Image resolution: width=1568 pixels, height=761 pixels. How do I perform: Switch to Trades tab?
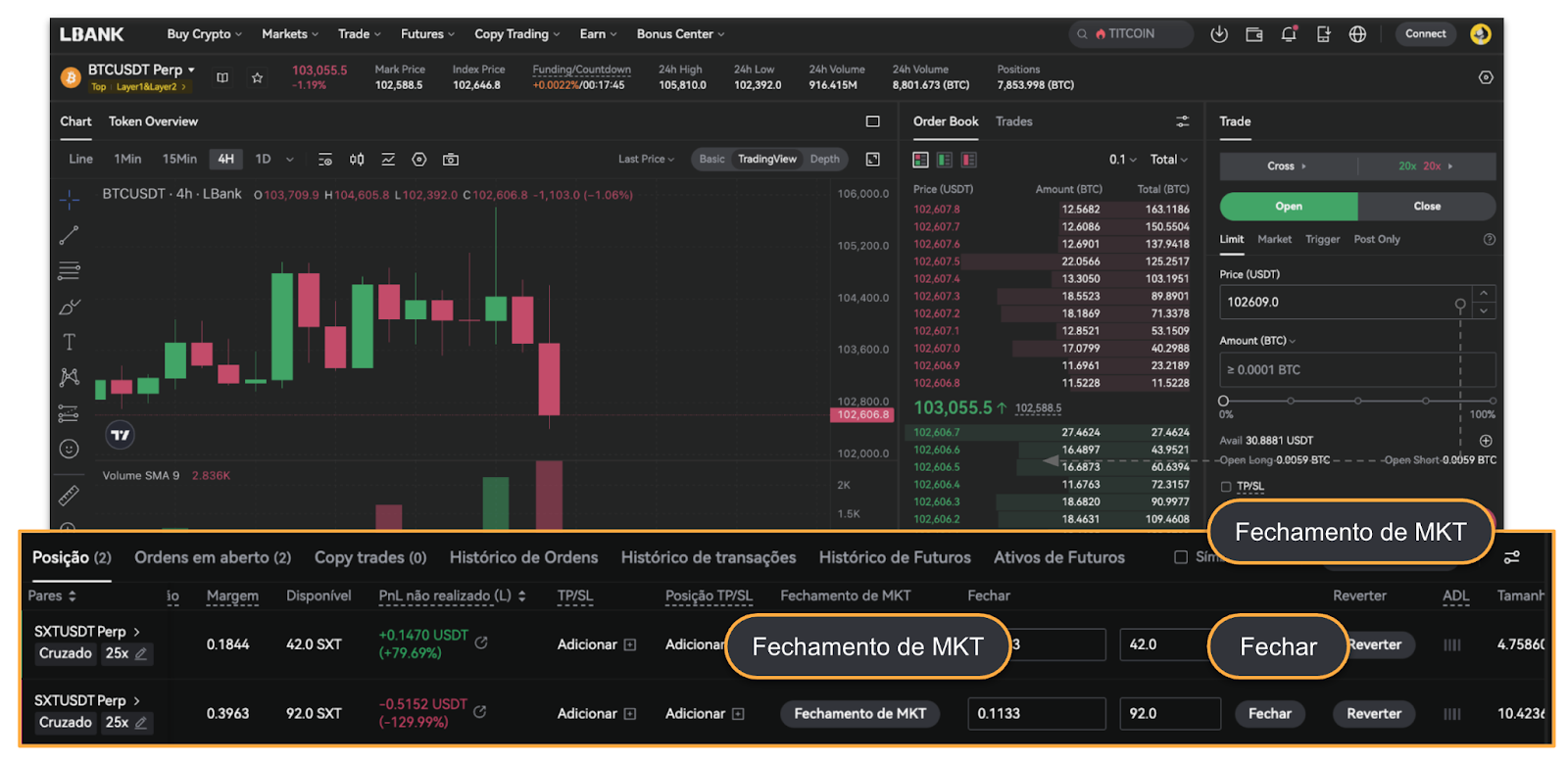[x=1014, y=121]
